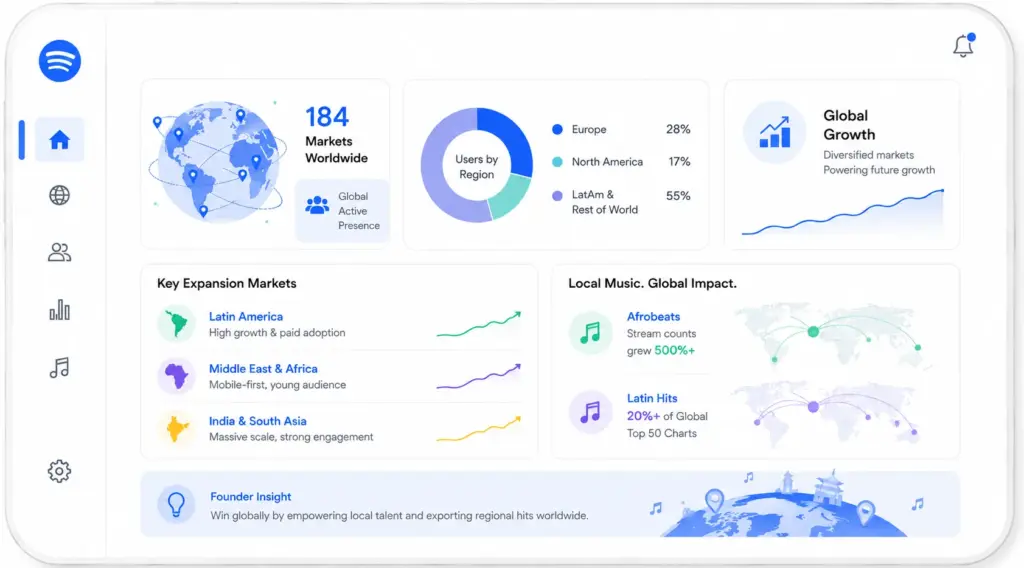Open the Latin America market link
Screen dimensions: 1024x568
click(246, 317)
